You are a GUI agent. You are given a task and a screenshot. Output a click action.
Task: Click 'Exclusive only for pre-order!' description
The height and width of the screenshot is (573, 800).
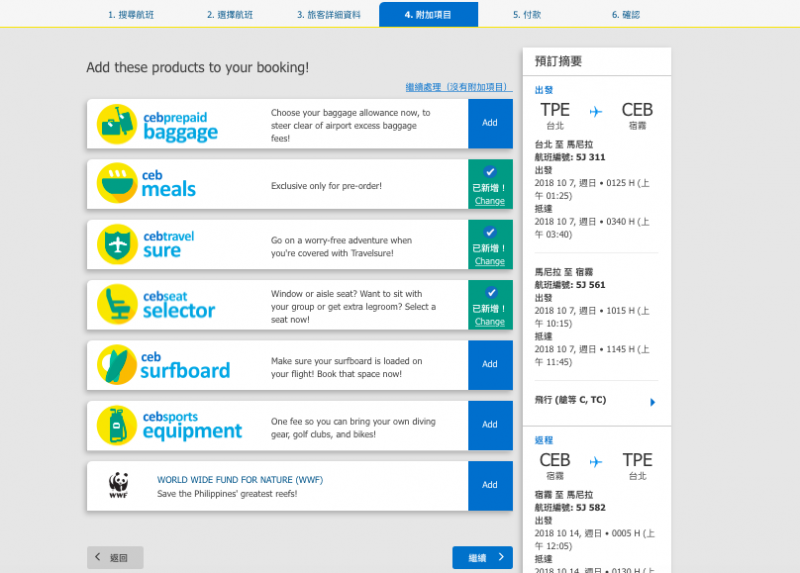326,186
